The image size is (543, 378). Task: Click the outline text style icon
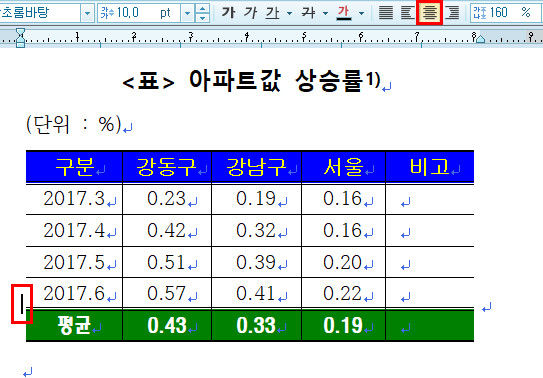click(x=308, y=13)
